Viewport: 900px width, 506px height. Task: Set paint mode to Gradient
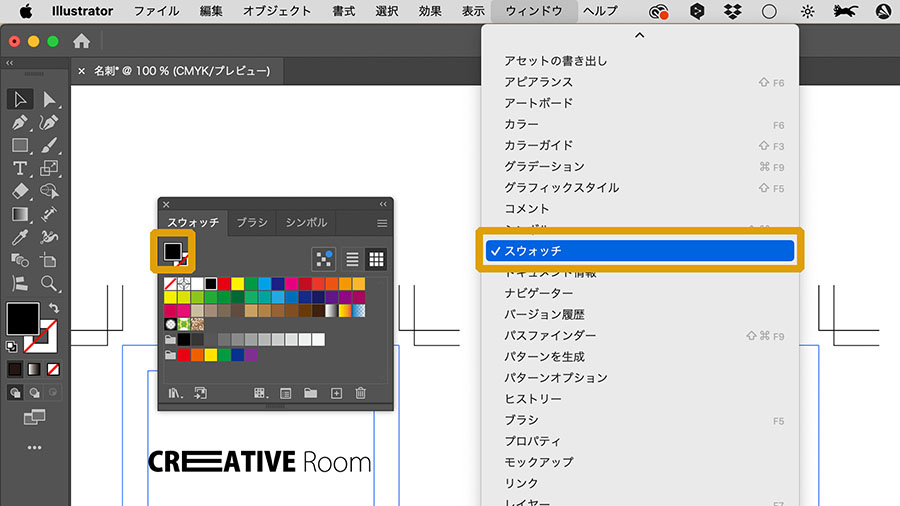[34, 369]
